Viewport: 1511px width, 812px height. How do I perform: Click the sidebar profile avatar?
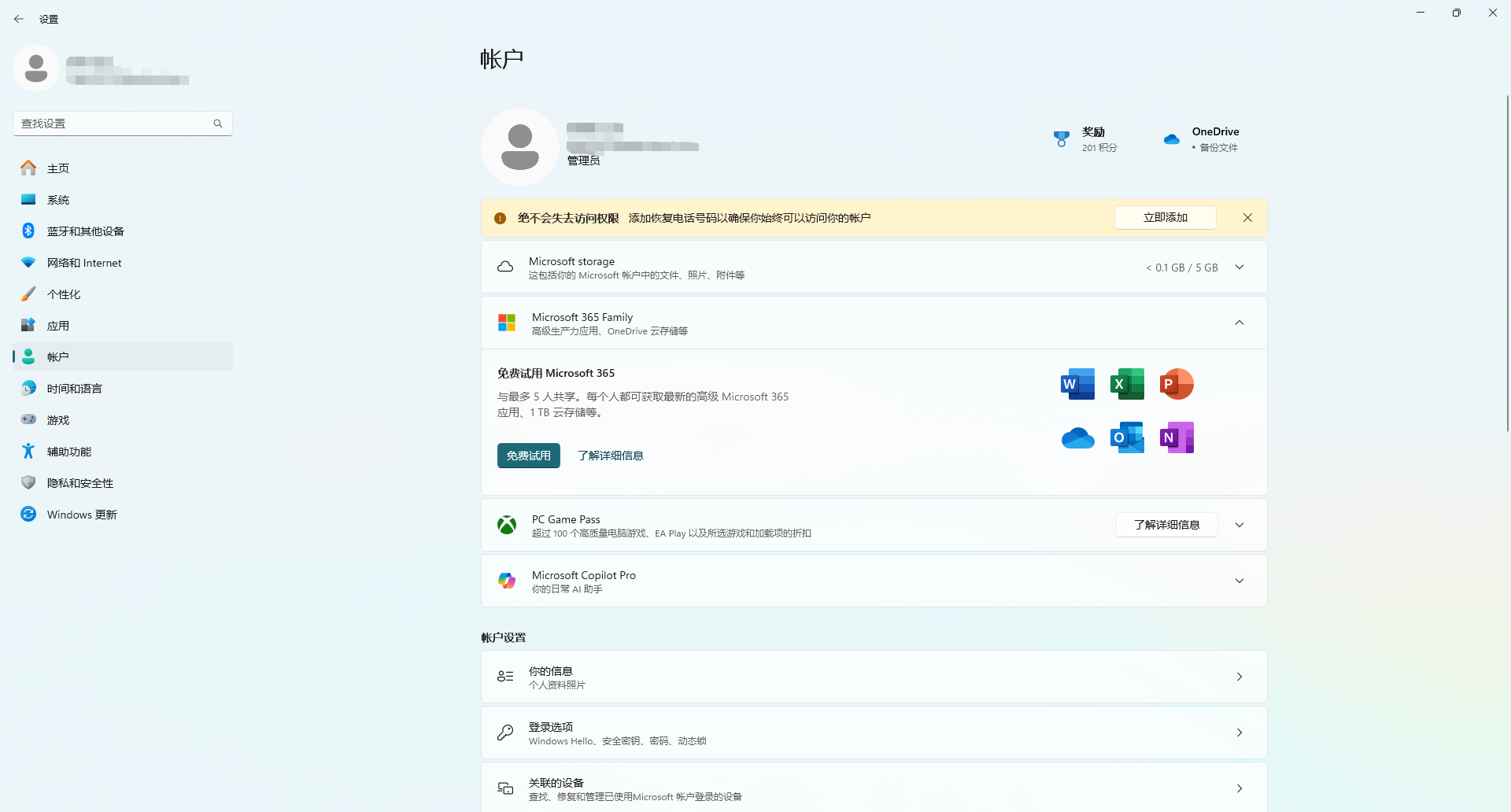point(36,68)
